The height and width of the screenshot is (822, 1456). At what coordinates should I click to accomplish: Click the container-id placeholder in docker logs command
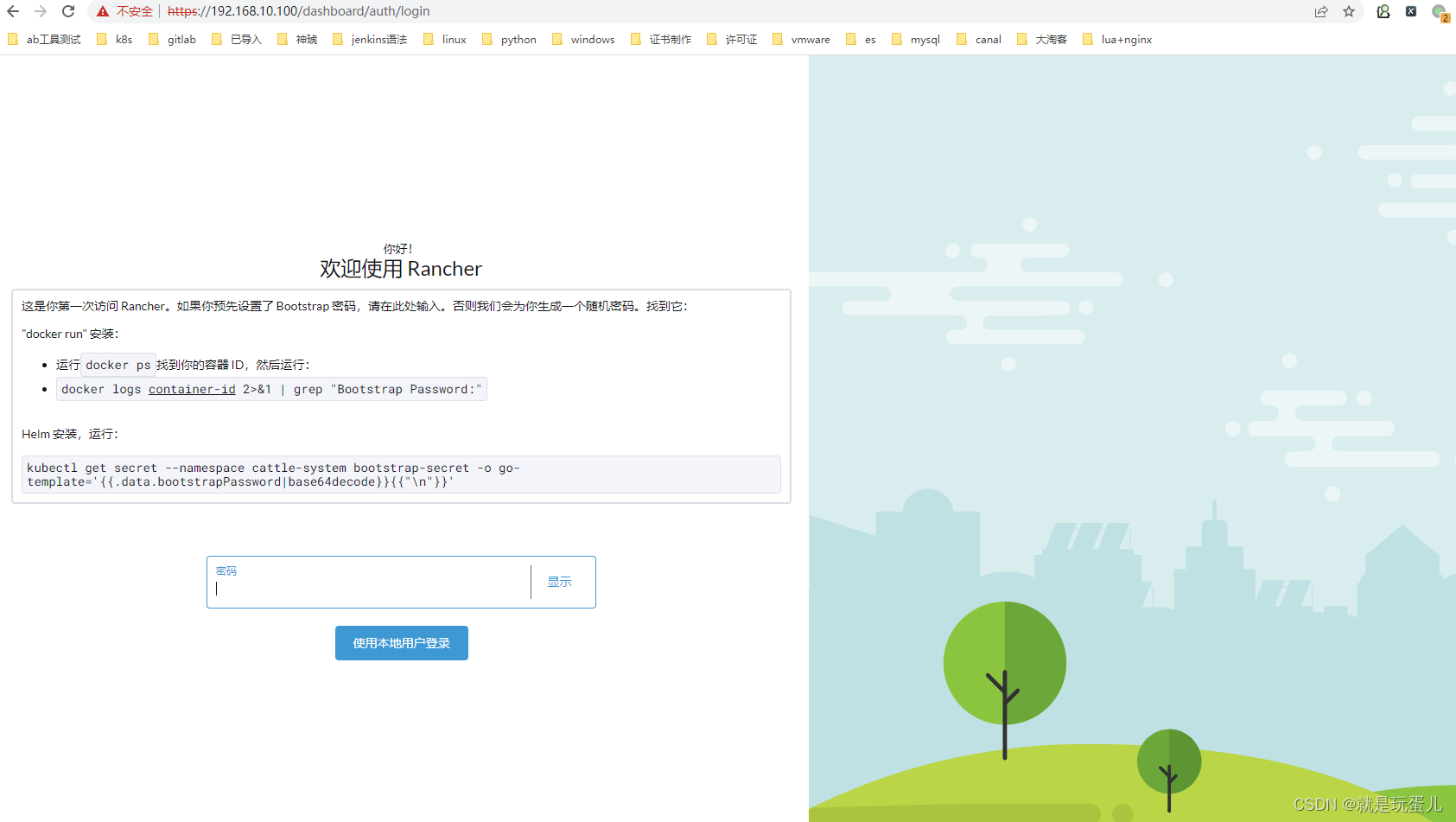click(192, 389)
